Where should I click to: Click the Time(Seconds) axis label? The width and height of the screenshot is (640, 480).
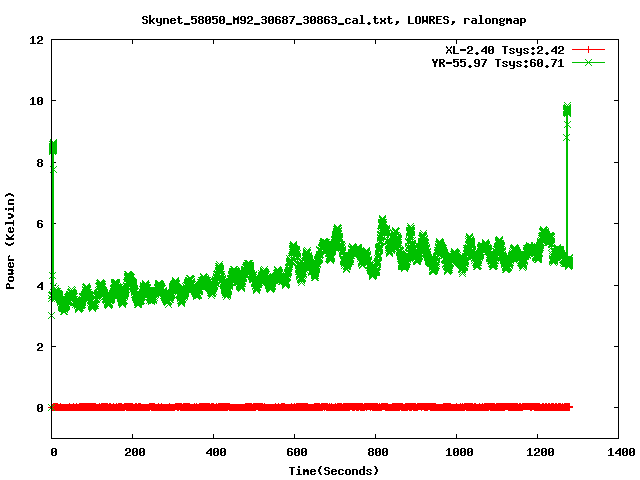[334, 471]
